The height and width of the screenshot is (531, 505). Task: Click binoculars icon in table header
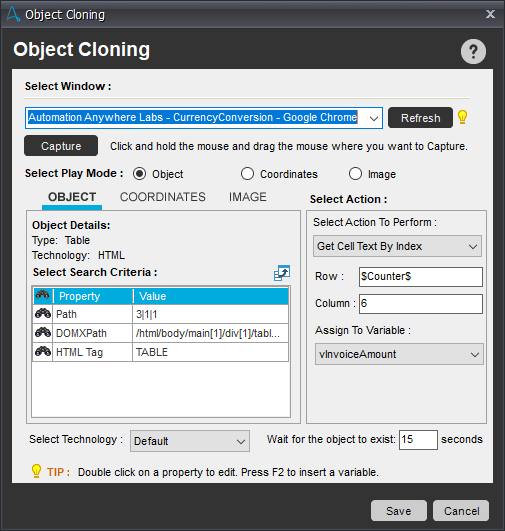(43, 296)
